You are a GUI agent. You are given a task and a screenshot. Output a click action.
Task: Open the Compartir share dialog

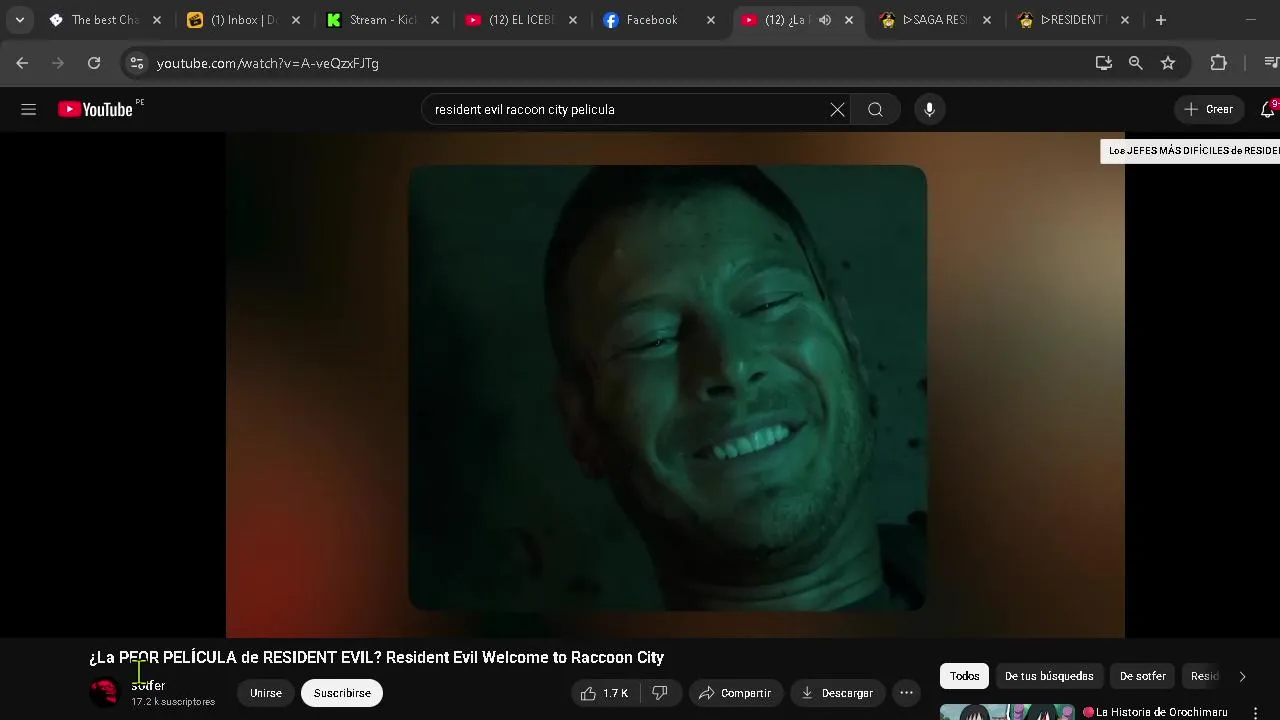(x=735, y=693)
